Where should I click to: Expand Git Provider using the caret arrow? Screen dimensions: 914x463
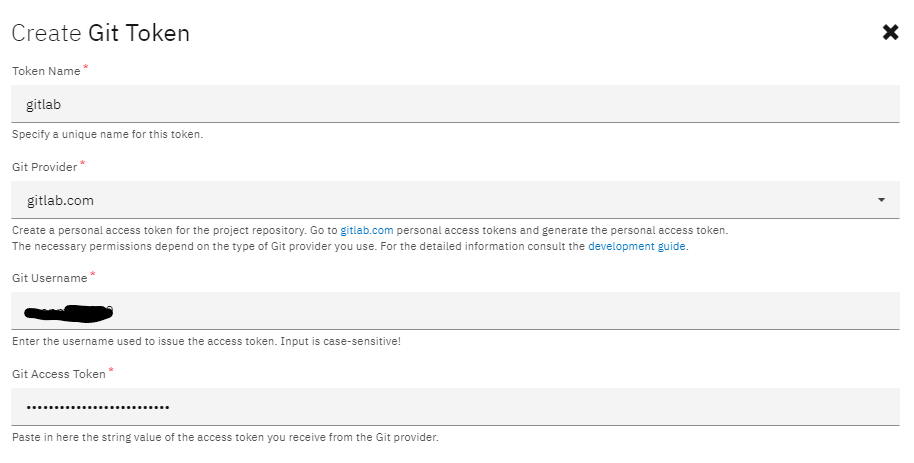pyautogui.click(x=881, y=200)
